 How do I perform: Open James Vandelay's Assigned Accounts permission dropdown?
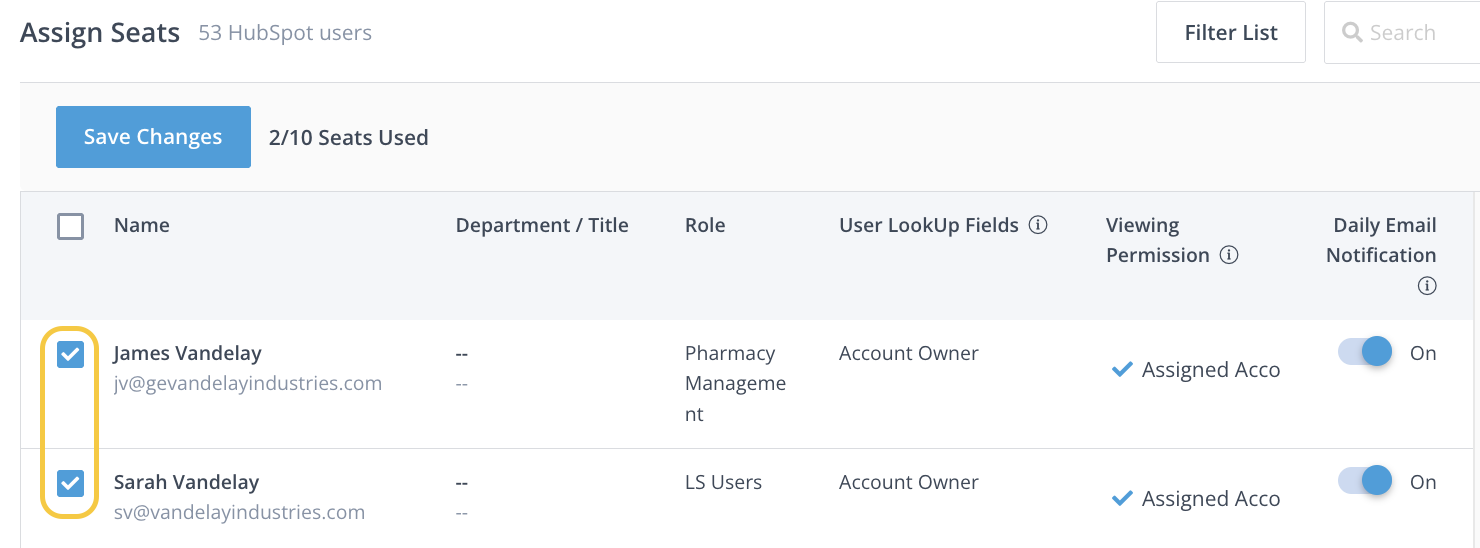point(1210,370)
